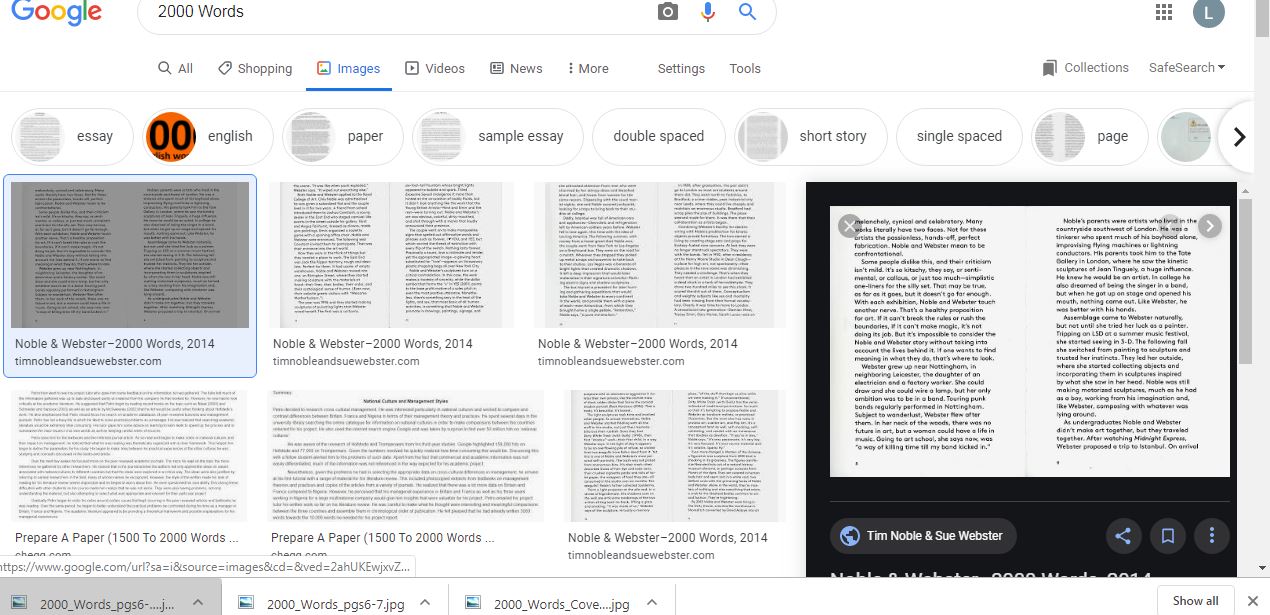Image resolution: width=1270 pixels, height=615 pixels.
Task: Open search Tools
Action: click(x=745, y=68)
